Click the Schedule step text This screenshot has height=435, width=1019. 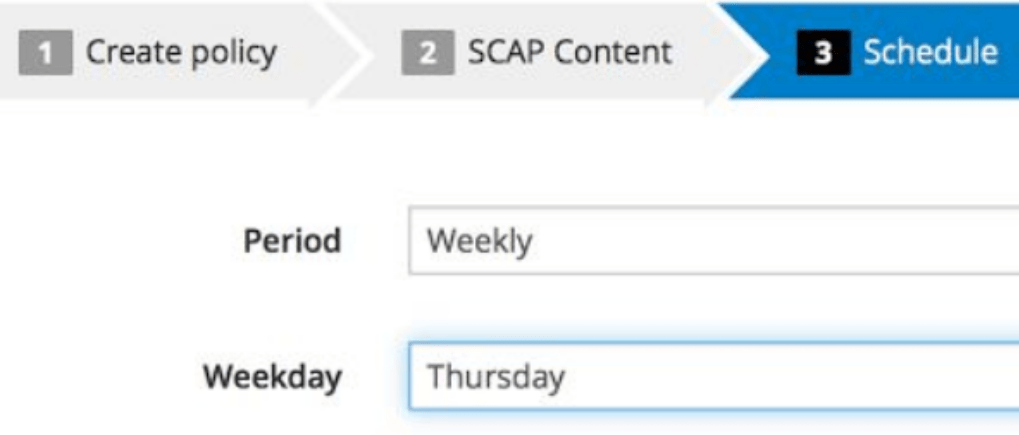point(930,51)
